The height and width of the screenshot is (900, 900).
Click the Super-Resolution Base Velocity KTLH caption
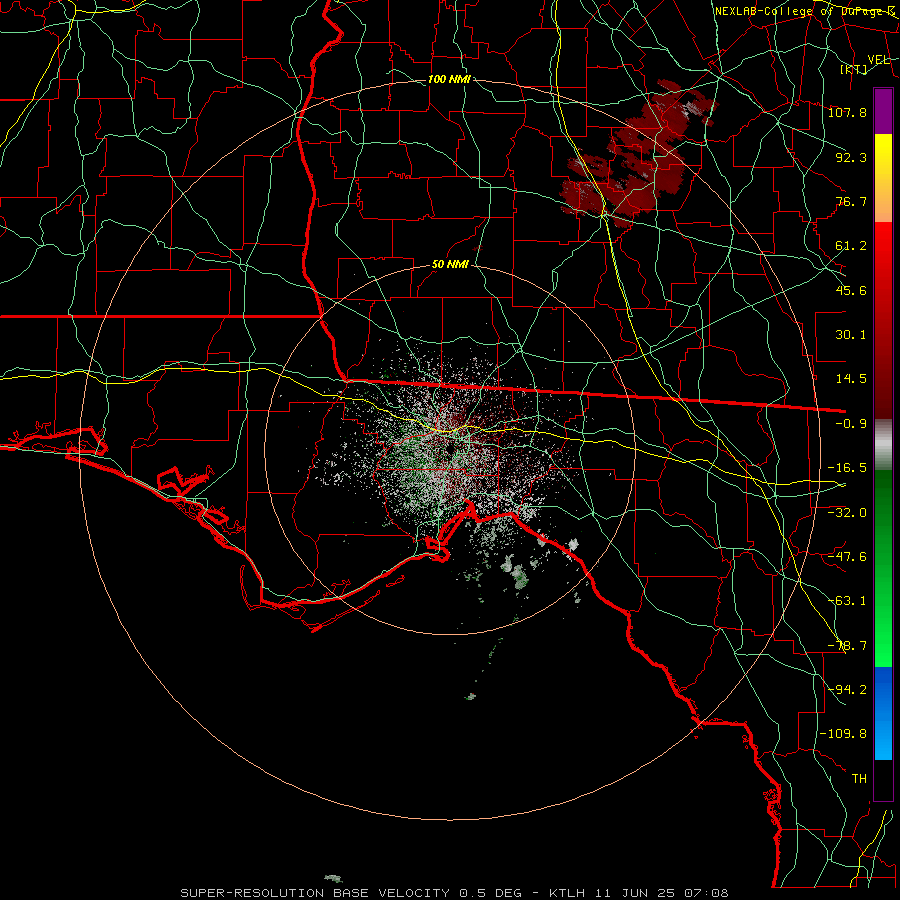(455, 893)
